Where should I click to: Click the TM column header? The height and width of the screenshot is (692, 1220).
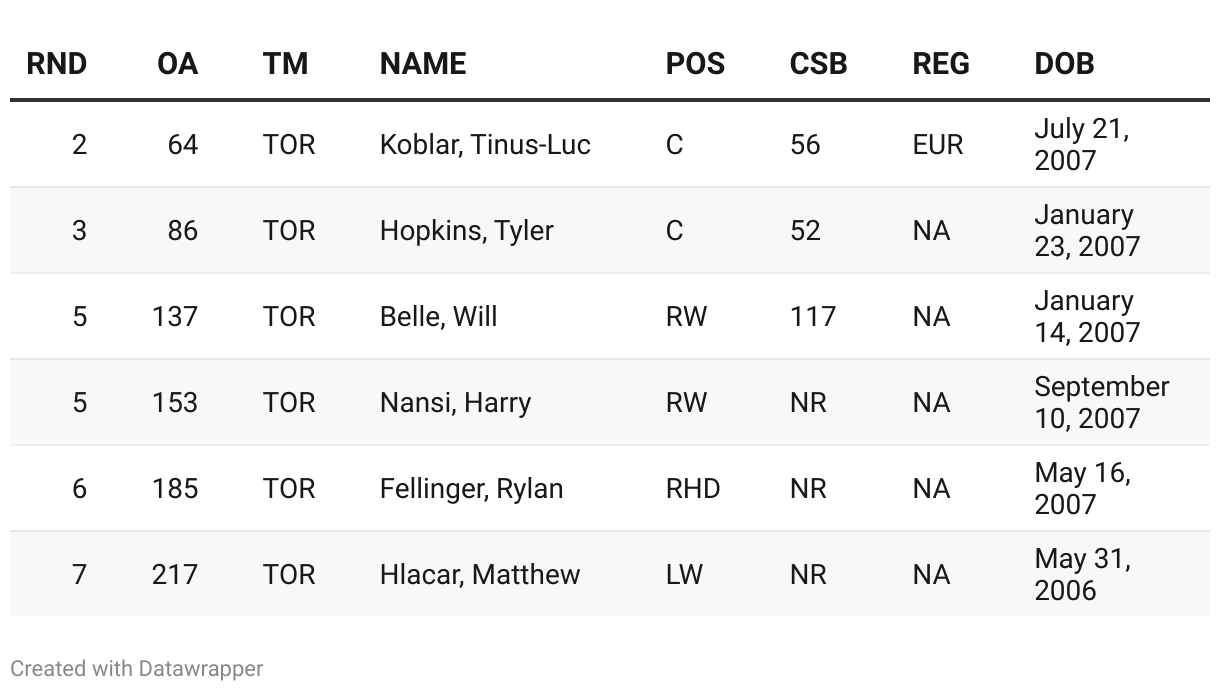[286, 64]
